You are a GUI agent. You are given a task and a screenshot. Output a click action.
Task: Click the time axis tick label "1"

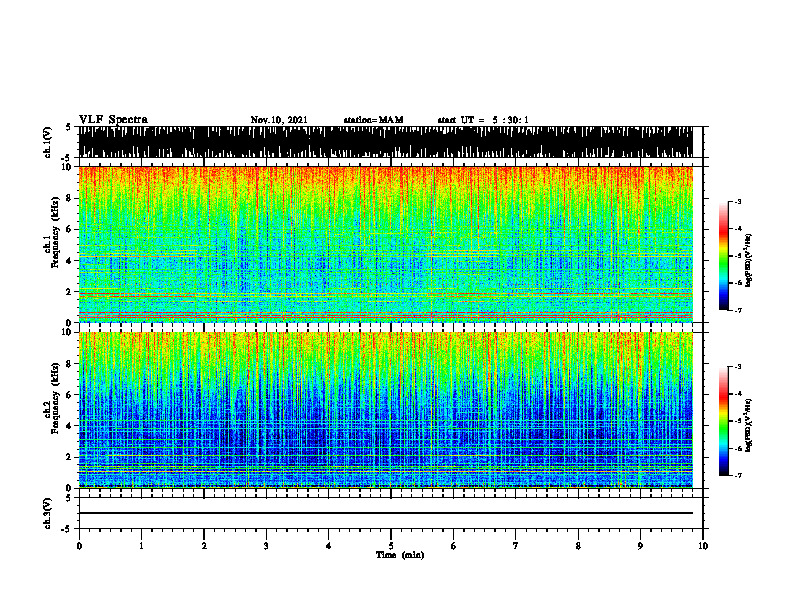(x=141, y=546)
